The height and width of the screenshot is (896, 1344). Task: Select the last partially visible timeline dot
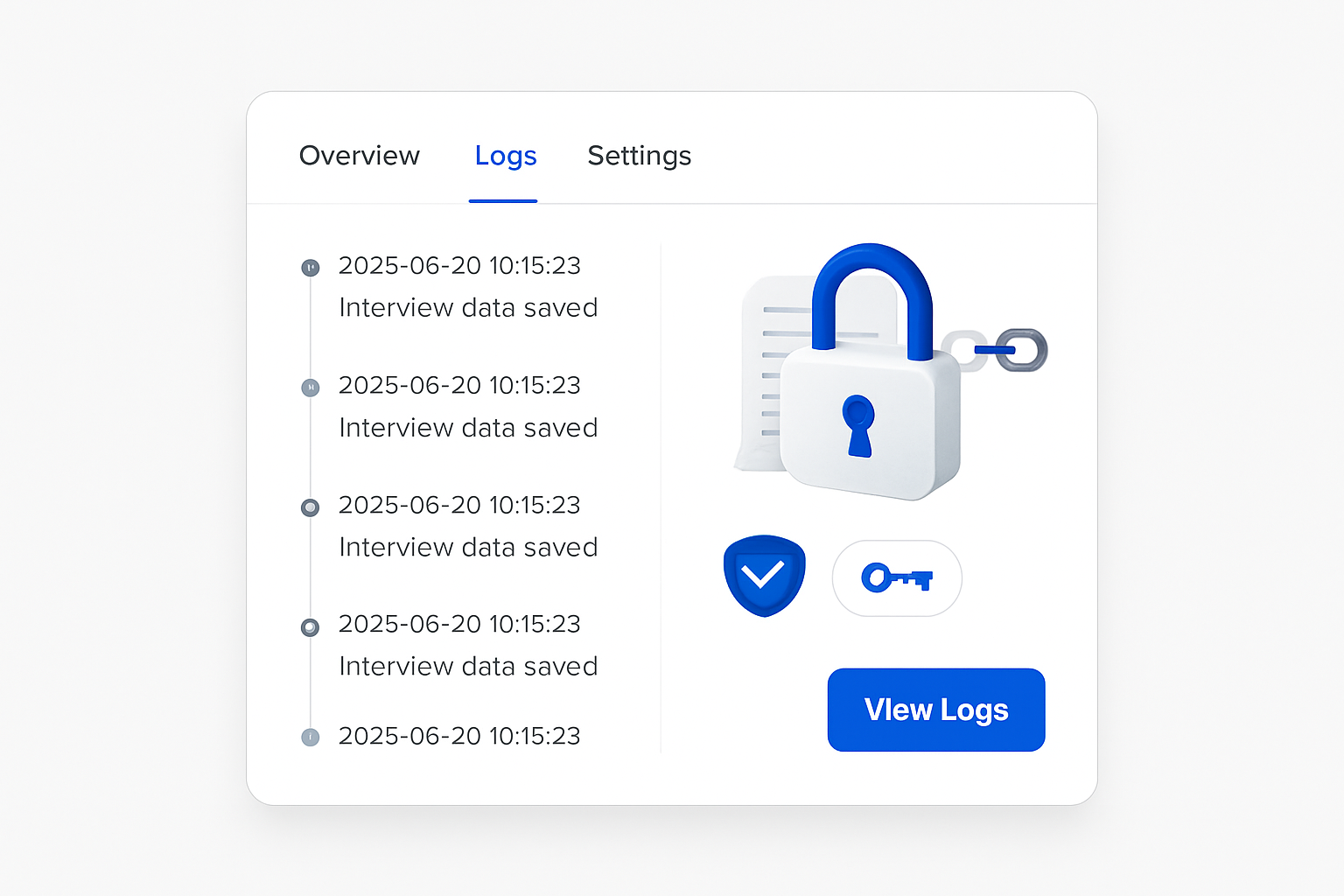tap(311, 738)
